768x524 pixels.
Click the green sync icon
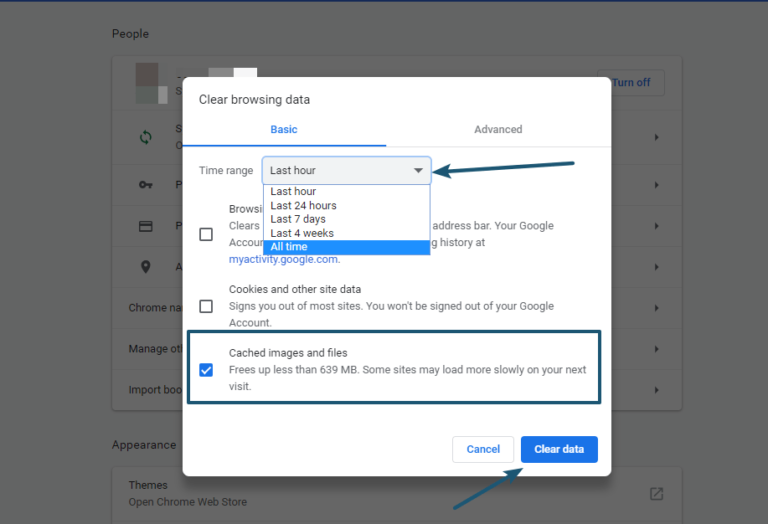[145, 137]
